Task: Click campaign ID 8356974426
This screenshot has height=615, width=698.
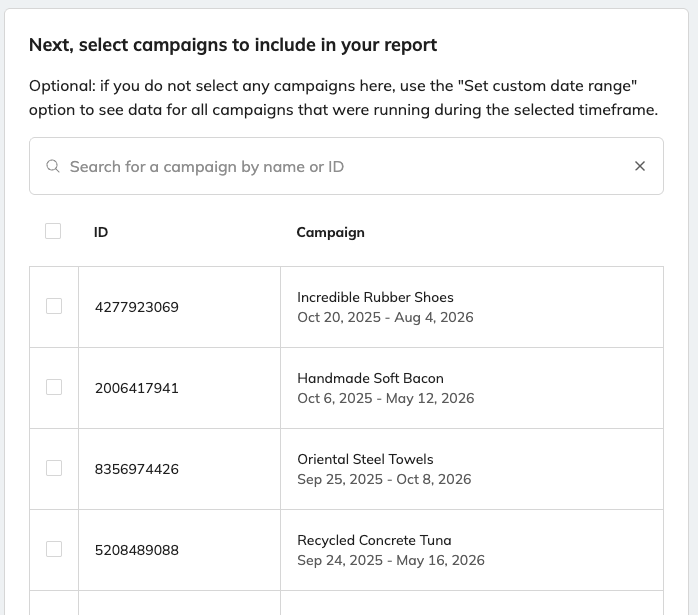Action: [x=136, y=469]
